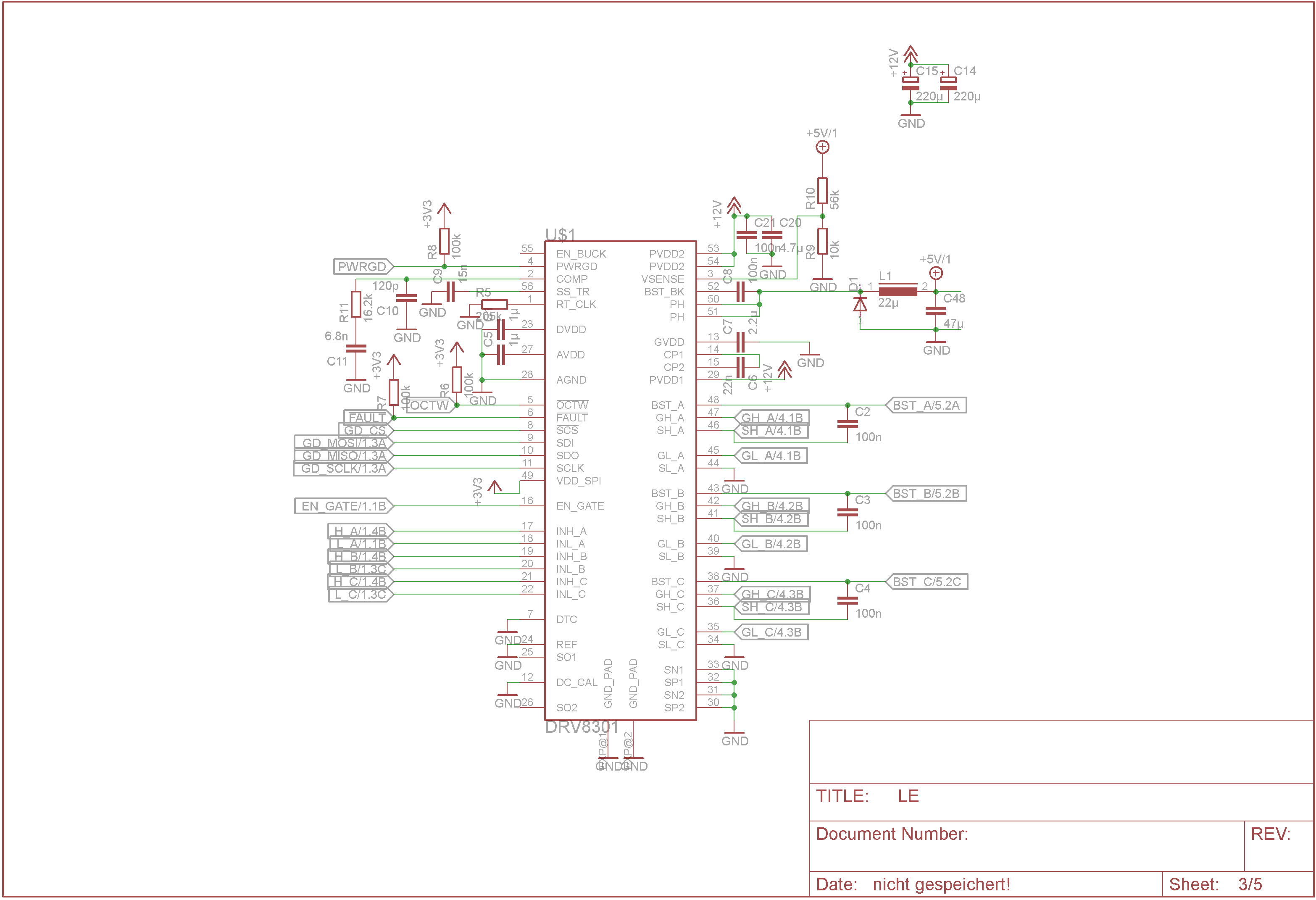Select the C4 capacitor designator

(x=863, y=589)
